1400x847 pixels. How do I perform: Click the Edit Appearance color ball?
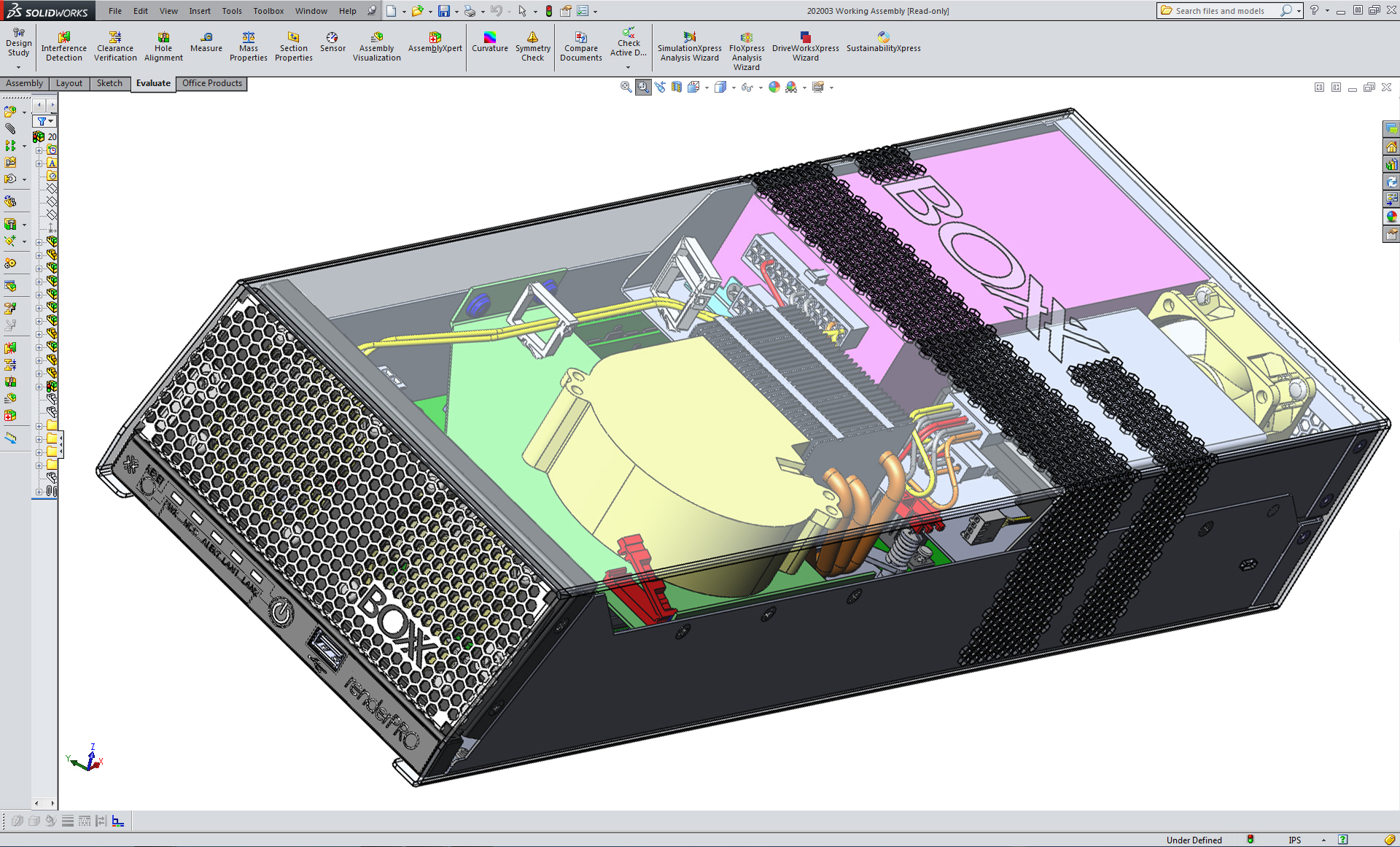tap(774, 87)
